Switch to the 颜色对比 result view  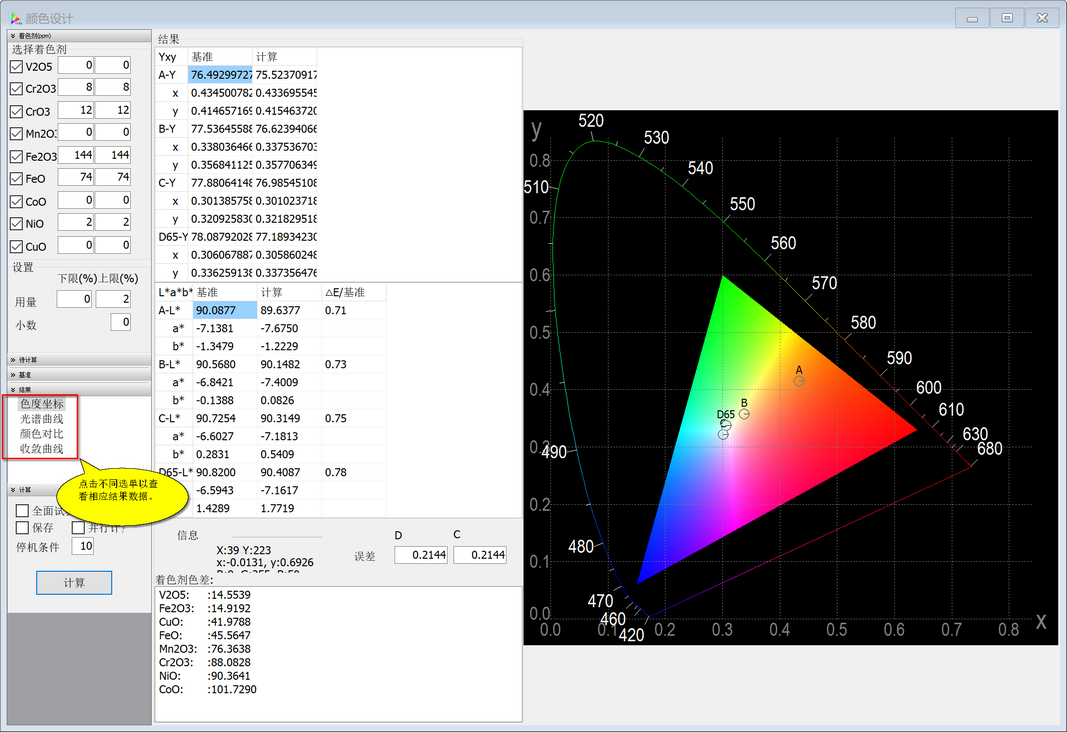pos(42,433)
